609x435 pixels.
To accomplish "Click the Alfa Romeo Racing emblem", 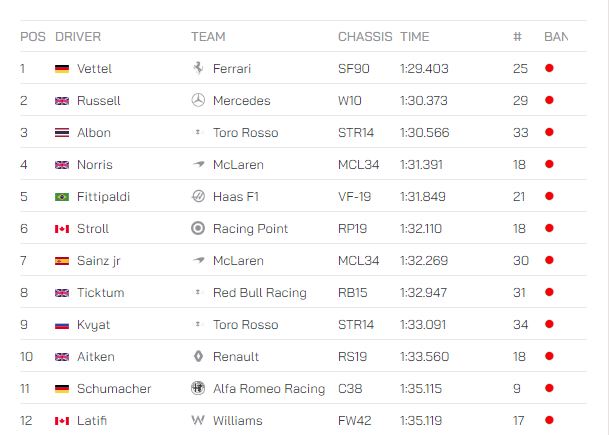I will click(x=198, y=388).
